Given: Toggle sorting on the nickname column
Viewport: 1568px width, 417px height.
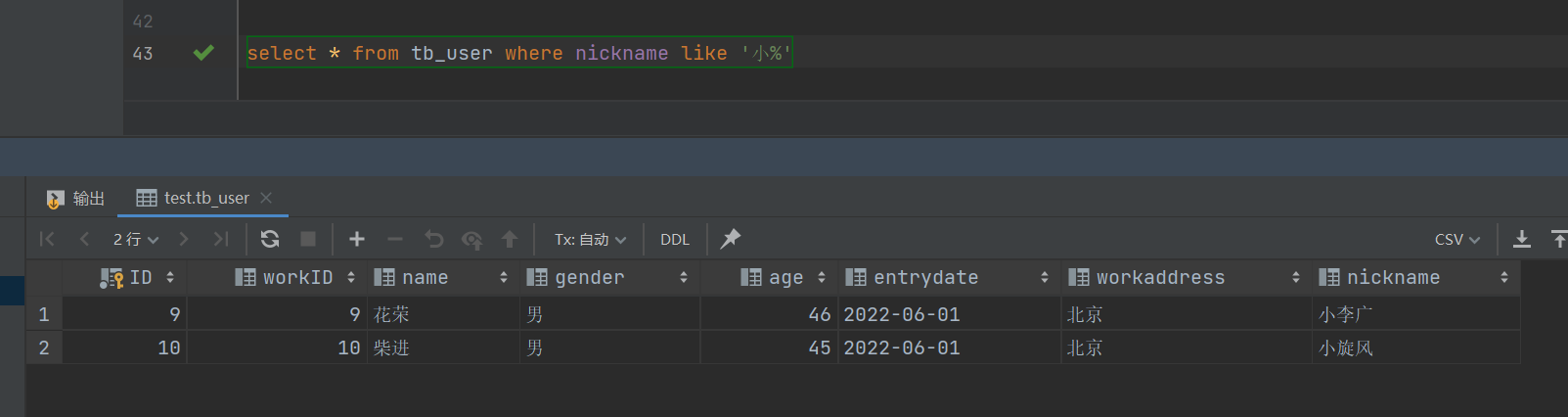Looking at the screenshot, I should [x=1504, y=278].
